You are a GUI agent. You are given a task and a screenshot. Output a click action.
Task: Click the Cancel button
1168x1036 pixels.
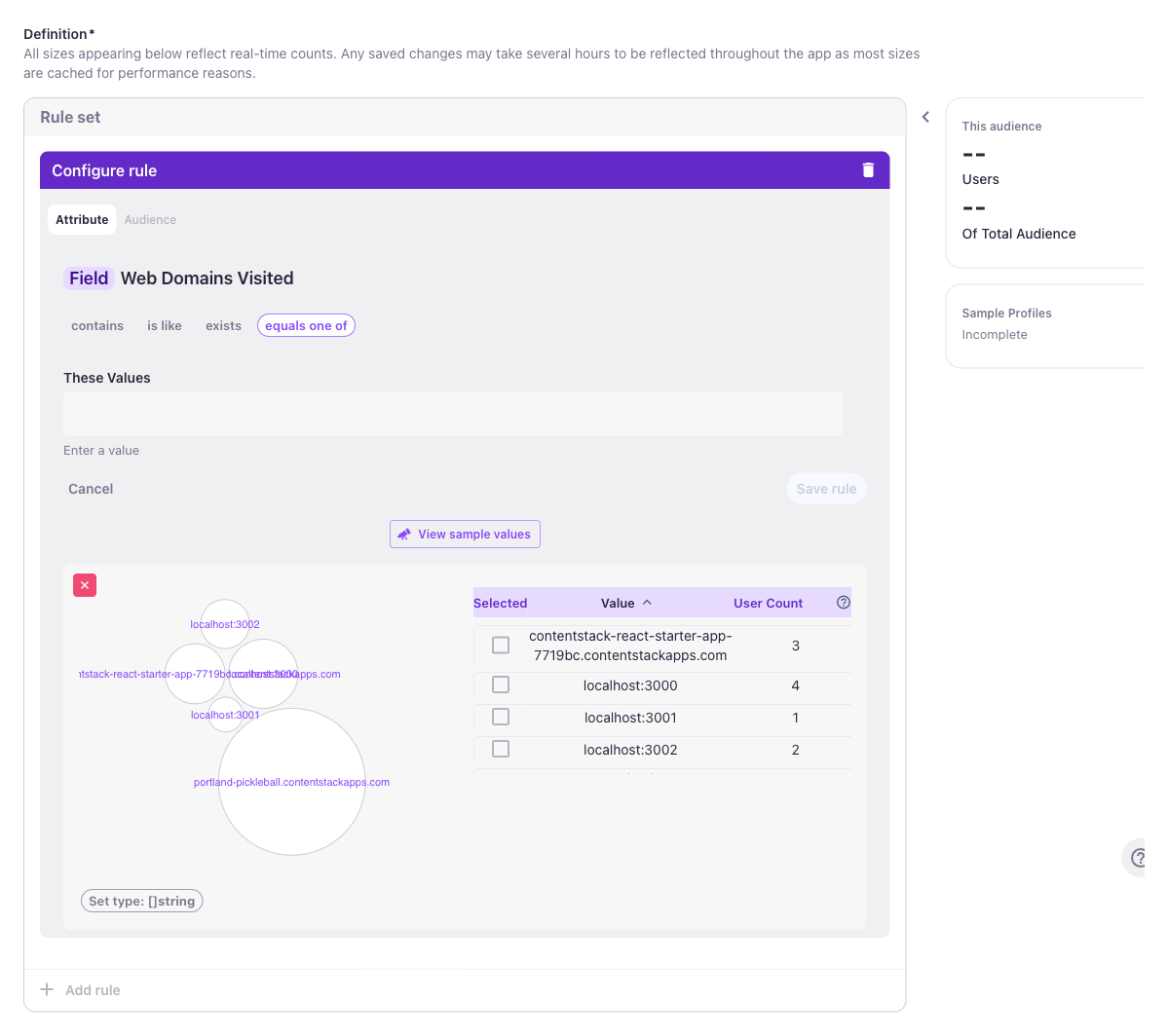coord(91,489)
